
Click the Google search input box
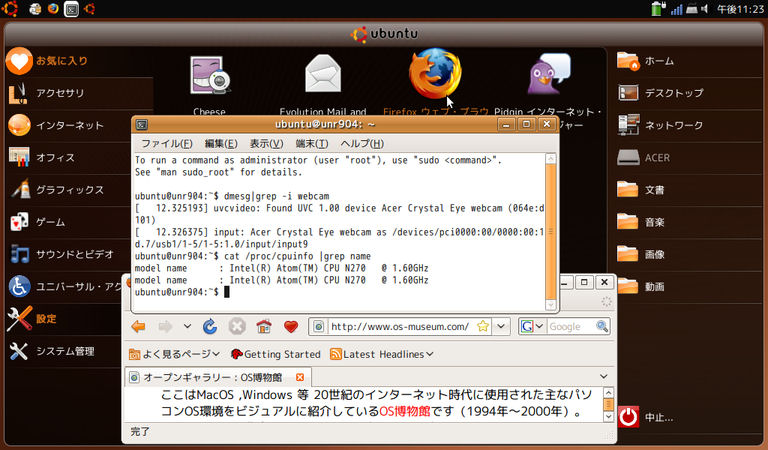click(571, 327)
